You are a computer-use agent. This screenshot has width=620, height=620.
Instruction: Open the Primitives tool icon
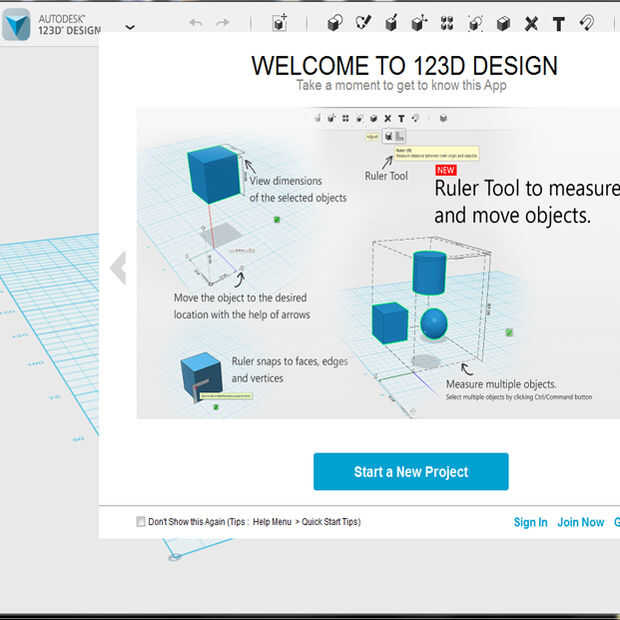335,23
